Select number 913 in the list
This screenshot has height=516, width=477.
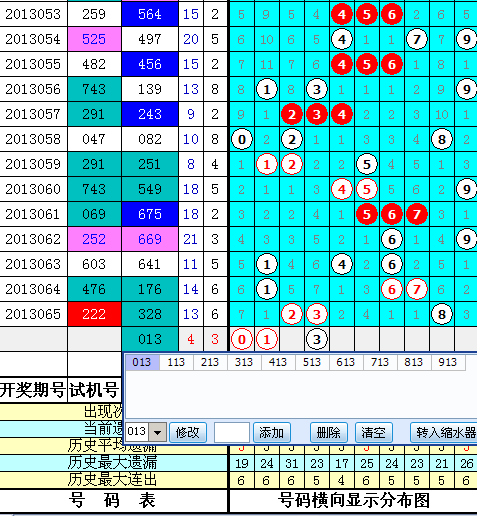tap(448, 362)
